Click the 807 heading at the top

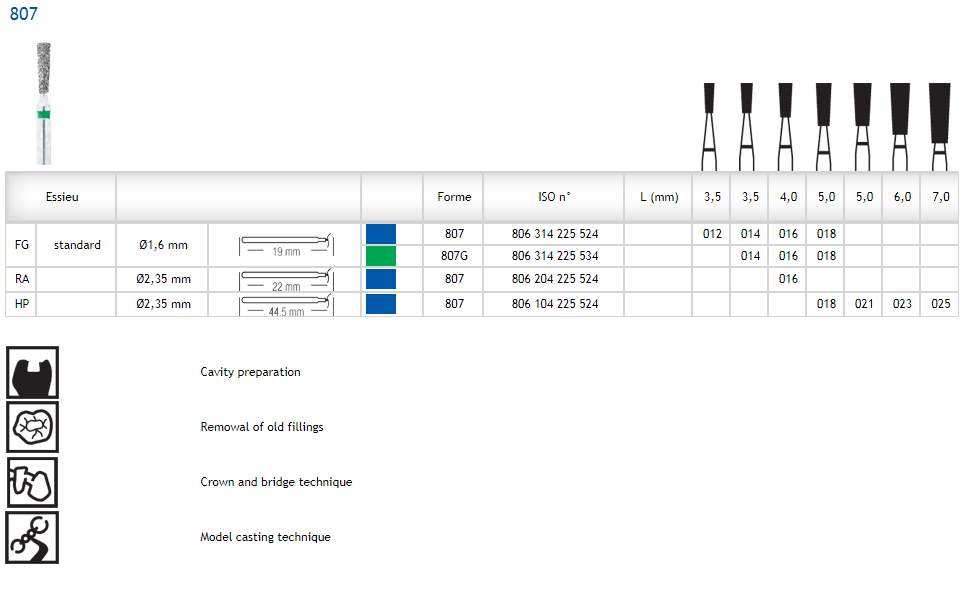point(24,15)
